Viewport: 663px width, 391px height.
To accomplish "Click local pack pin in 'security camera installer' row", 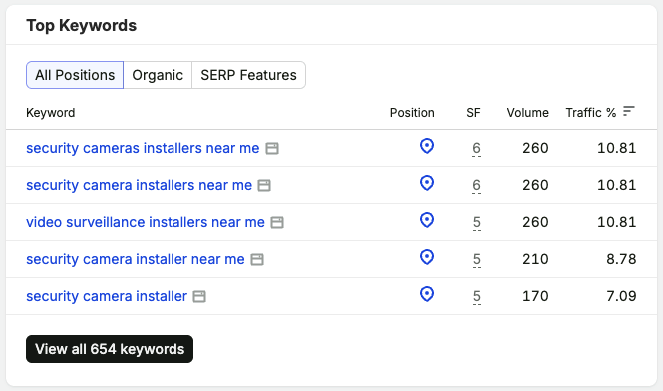I will click(x=427, y=294).
